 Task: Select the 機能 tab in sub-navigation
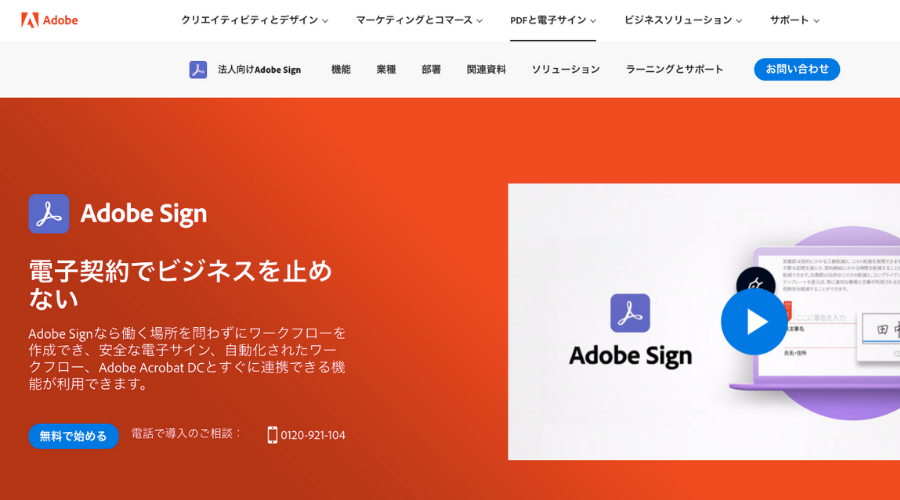click(341, 69)
